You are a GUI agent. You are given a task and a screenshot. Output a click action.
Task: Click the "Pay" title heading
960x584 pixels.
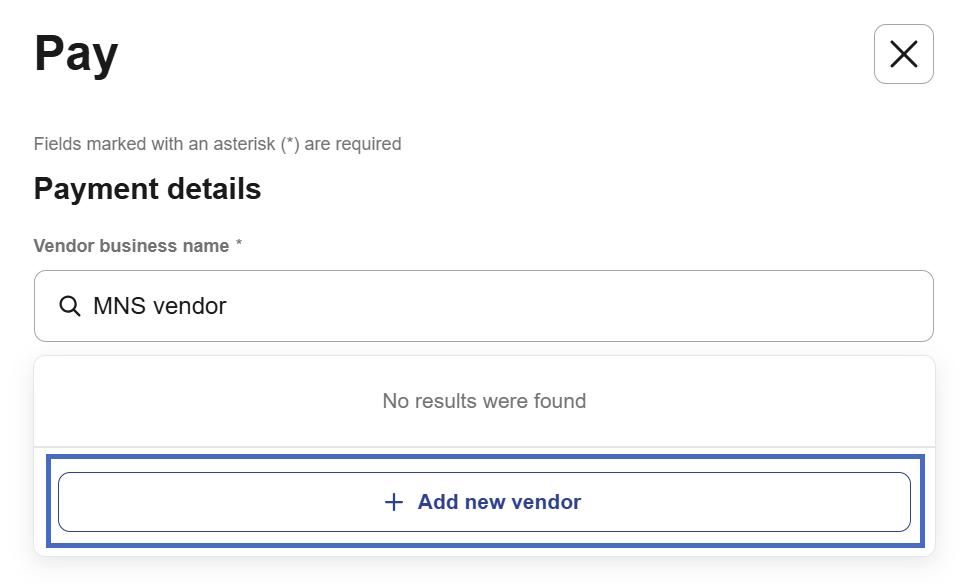pos(76,54)
